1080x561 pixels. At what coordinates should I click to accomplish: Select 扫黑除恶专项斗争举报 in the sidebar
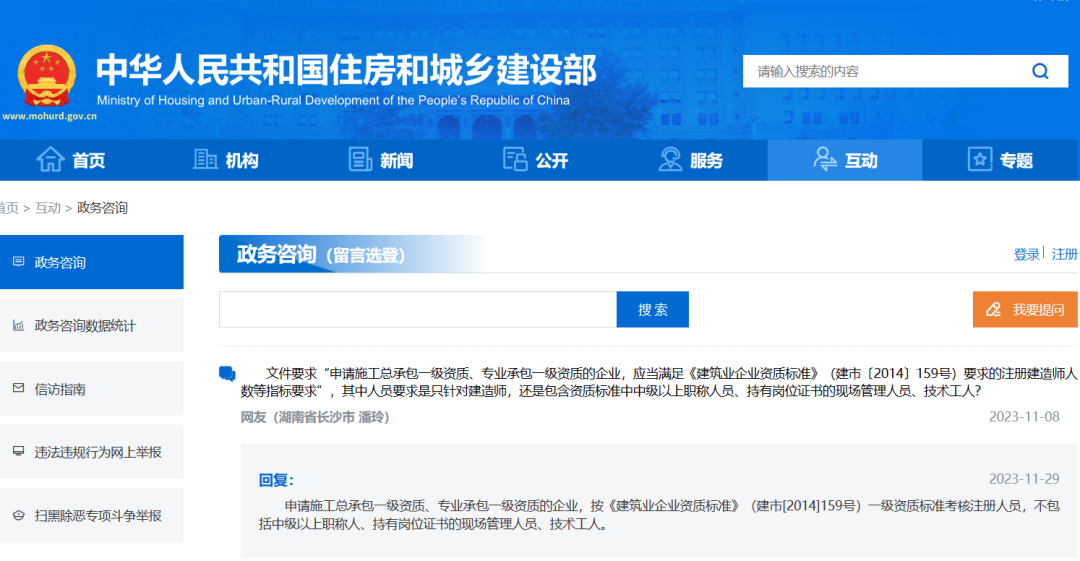pos(92,516)
